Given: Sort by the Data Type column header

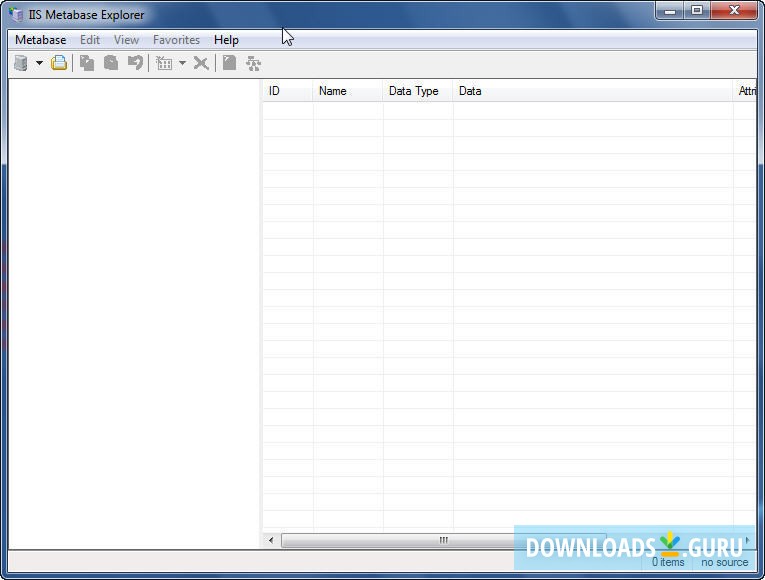Looking at the screenshot, I should click(x=418, y=91).
